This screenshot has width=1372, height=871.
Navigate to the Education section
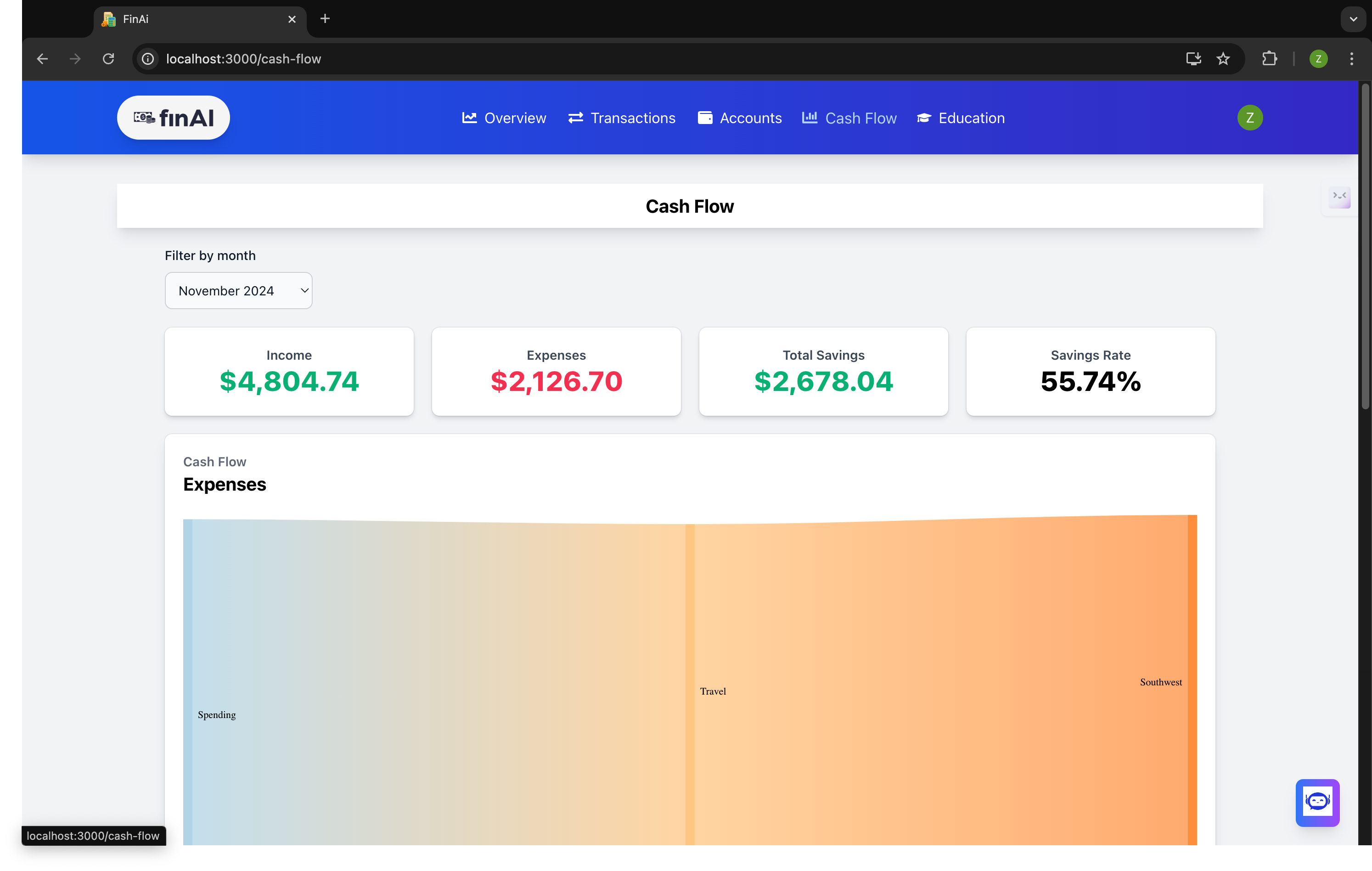click(x=961, y=118)
